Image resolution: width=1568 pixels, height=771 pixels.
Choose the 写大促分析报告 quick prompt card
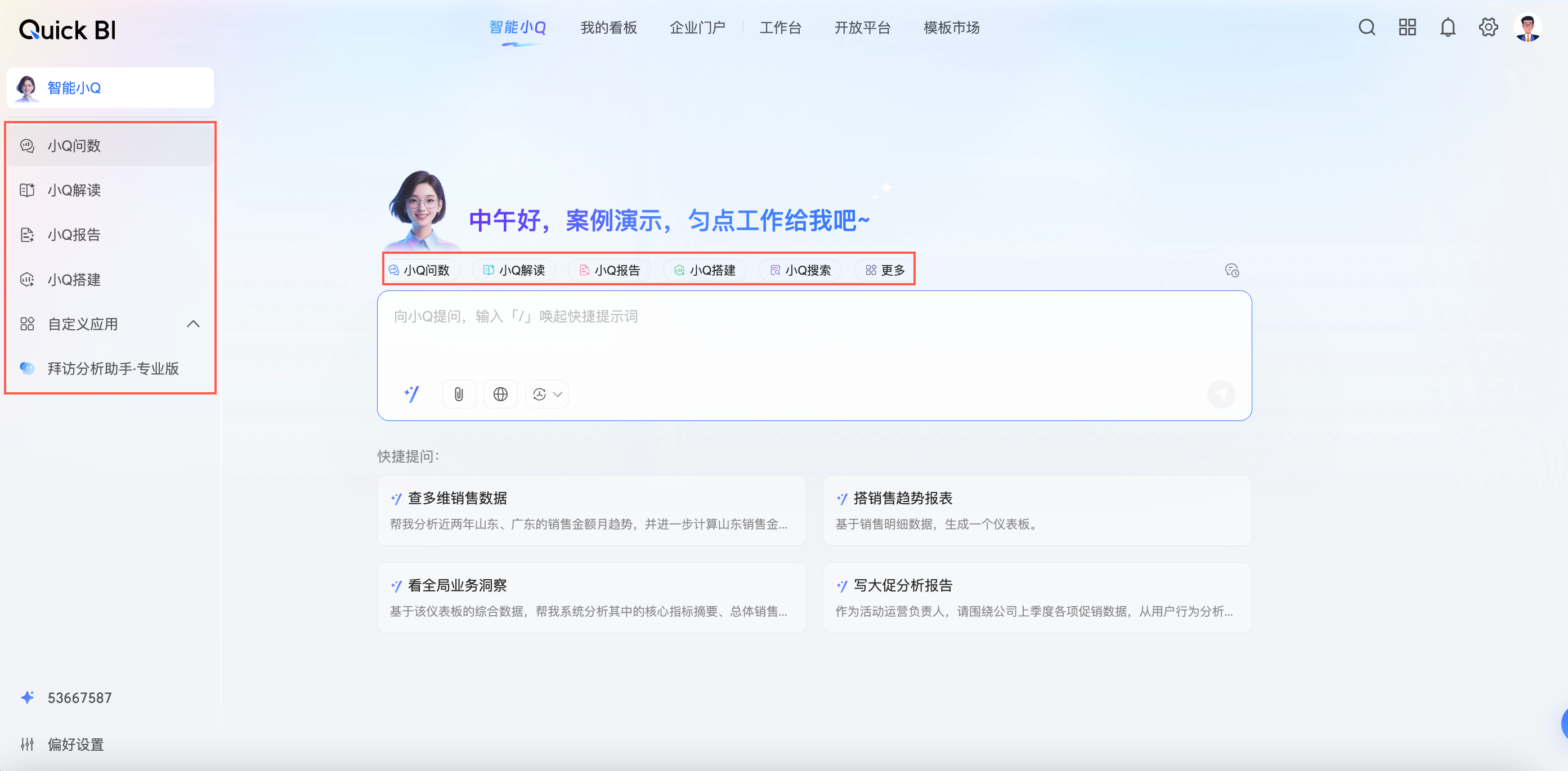point(1037,598)
